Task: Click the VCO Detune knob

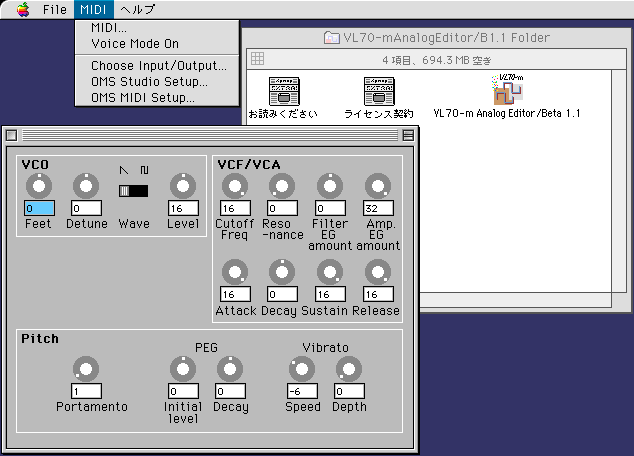Action: [x=86, y=186]
